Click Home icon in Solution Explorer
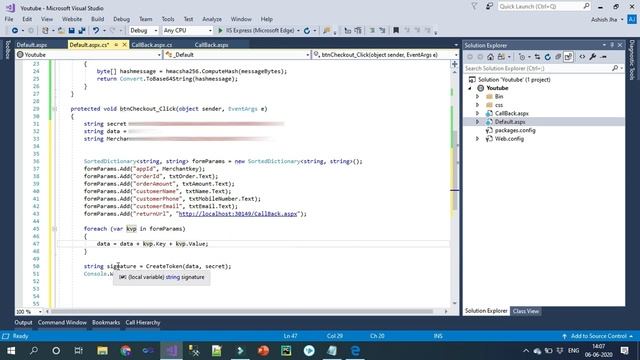 tap(490, 57)
